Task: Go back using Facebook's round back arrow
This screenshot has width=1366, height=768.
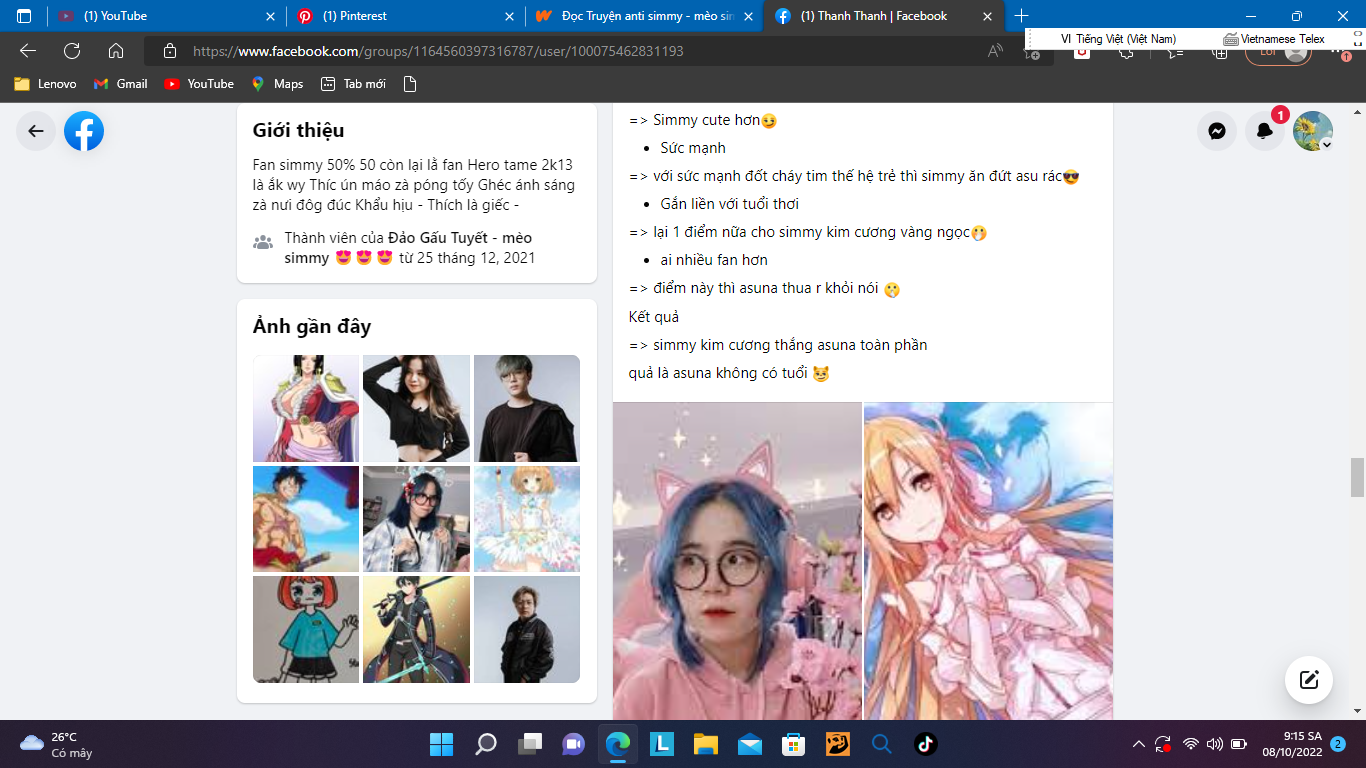Action: 36,131
